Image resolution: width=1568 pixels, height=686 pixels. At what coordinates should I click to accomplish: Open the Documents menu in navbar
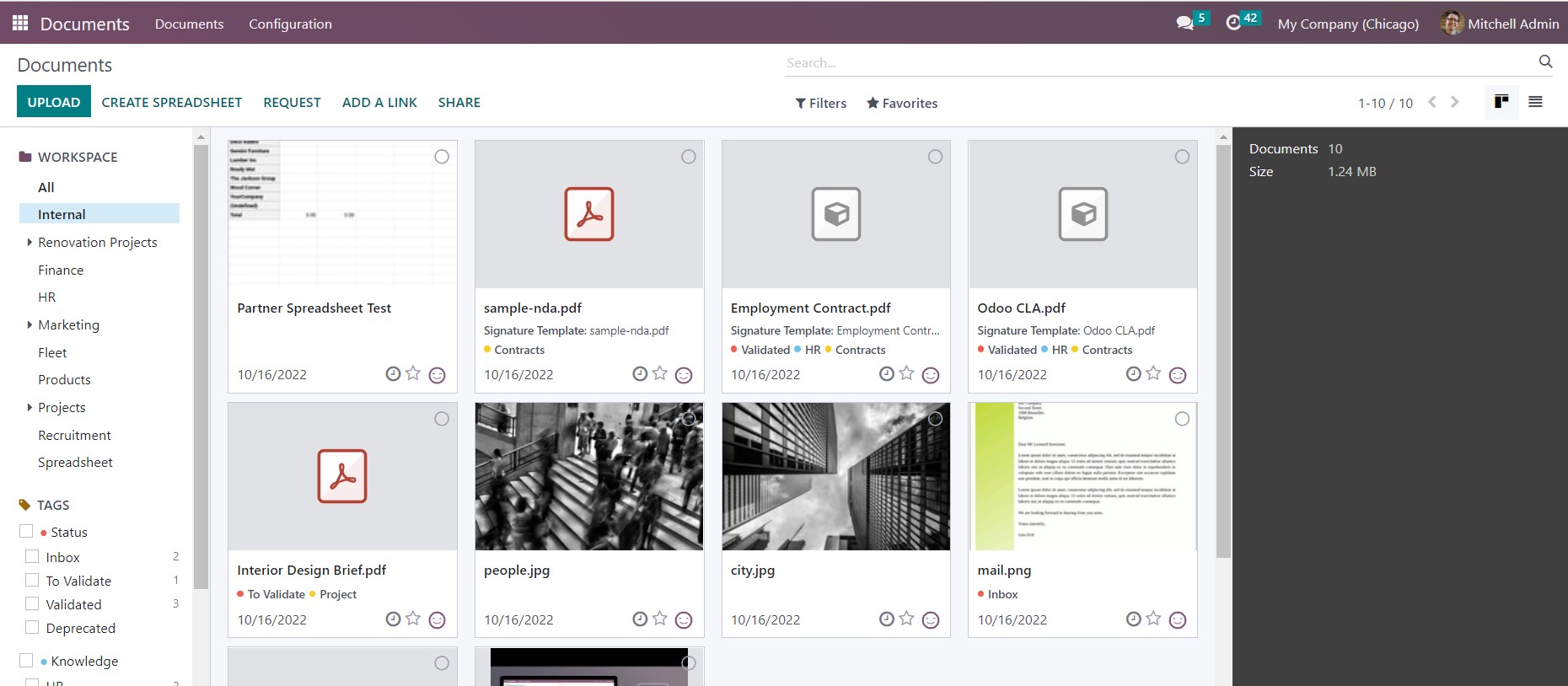click(x=189, y=24)
